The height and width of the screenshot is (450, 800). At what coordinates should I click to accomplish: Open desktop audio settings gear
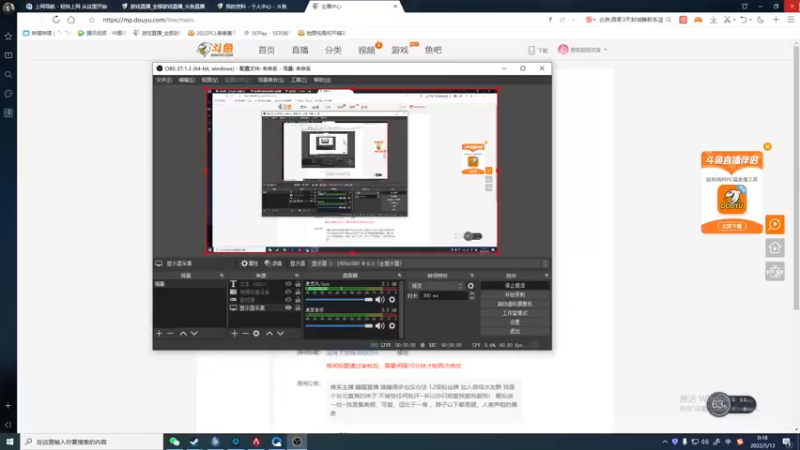(x=392, y=326)
